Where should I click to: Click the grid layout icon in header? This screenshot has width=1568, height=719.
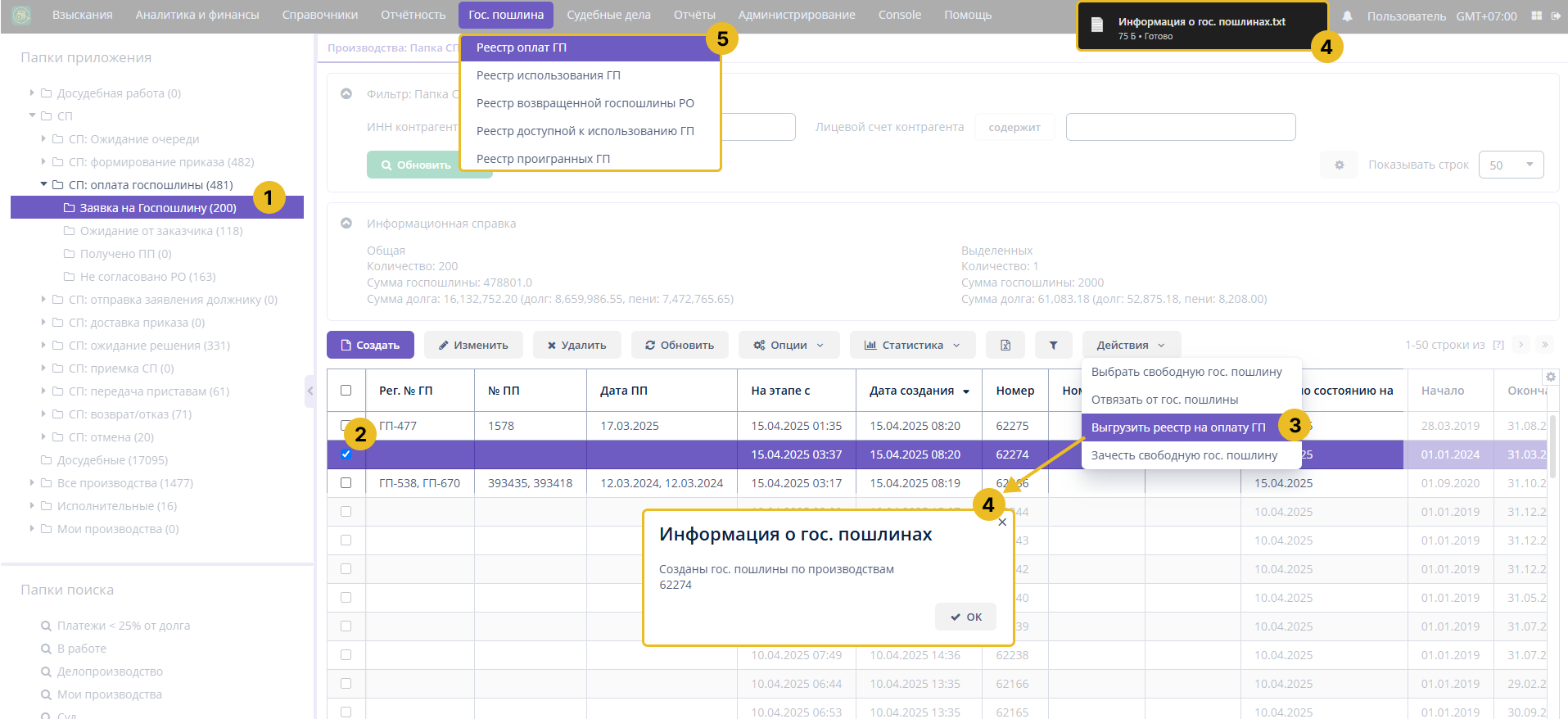click(x=1536, y=16)
